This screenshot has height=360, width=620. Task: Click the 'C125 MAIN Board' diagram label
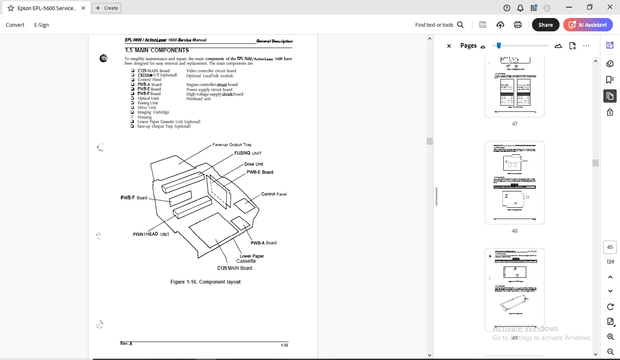click(234, 268)
